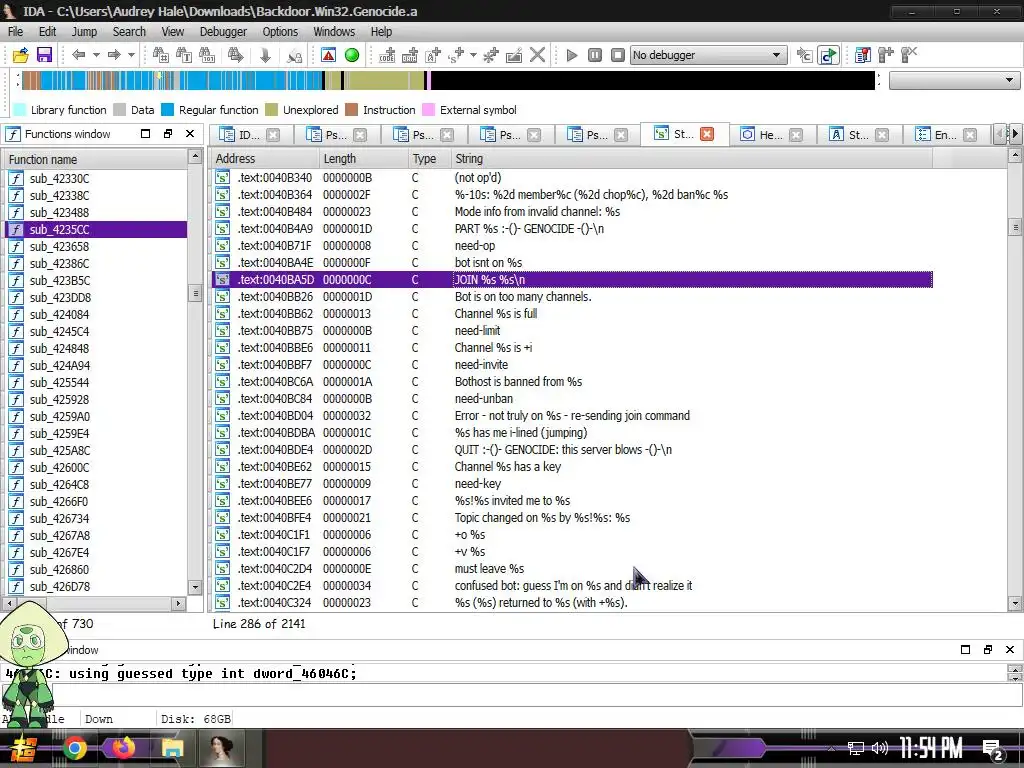The width and height of the screenshot is (1024, 768).
Task: Click the Functions window horizontal scrollbar
Action: click(x=95, y=603)
